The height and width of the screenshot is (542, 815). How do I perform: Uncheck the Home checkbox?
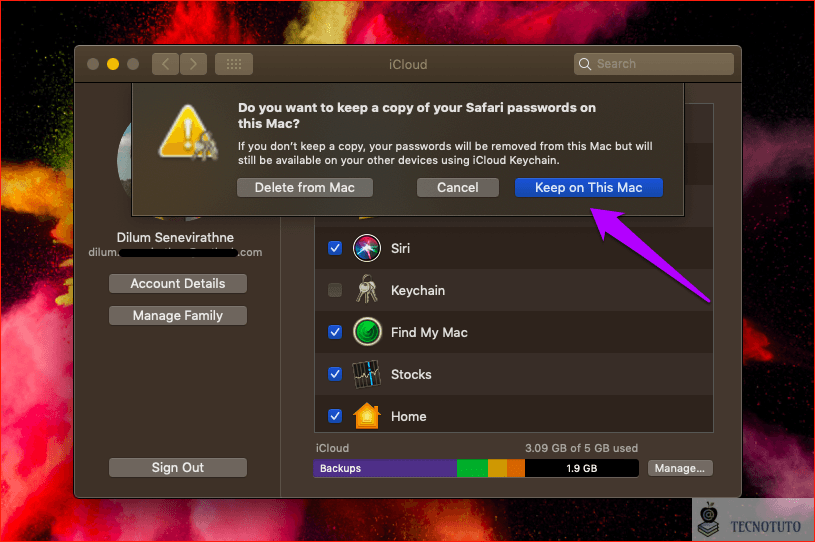pos(335,416)
